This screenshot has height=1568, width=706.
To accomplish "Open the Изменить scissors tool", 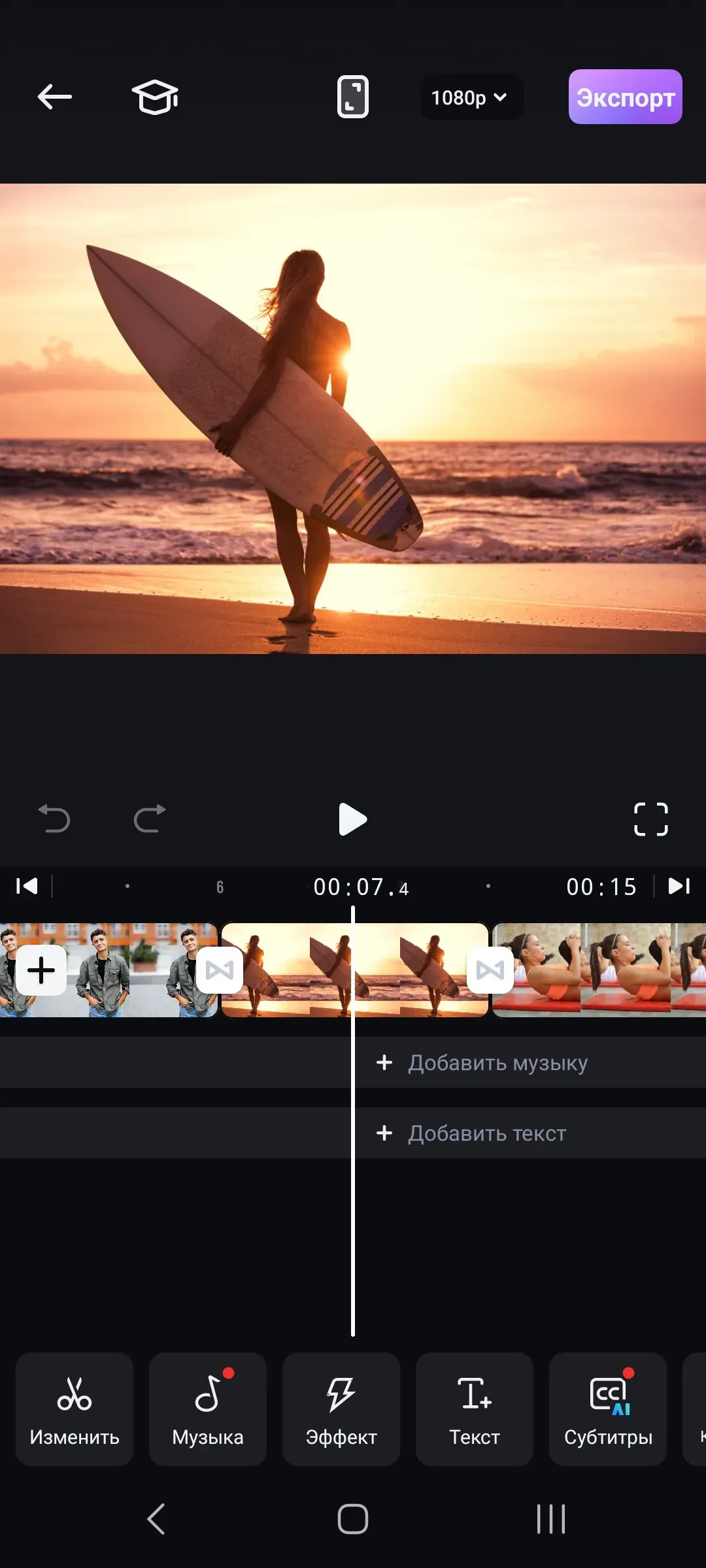I will pos(75,1409).
